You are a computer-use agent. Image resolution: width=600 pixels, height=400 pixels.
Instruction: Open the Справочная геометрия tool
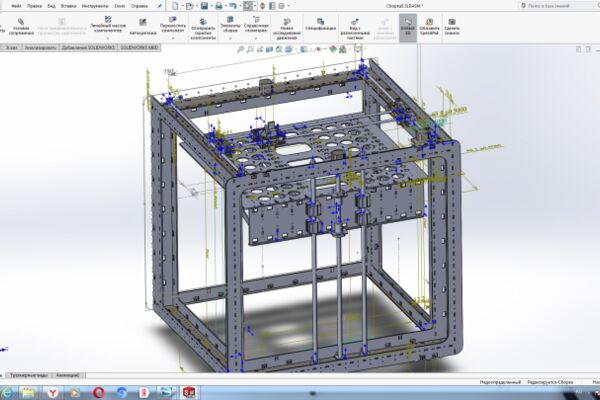(x=256, y=24)
